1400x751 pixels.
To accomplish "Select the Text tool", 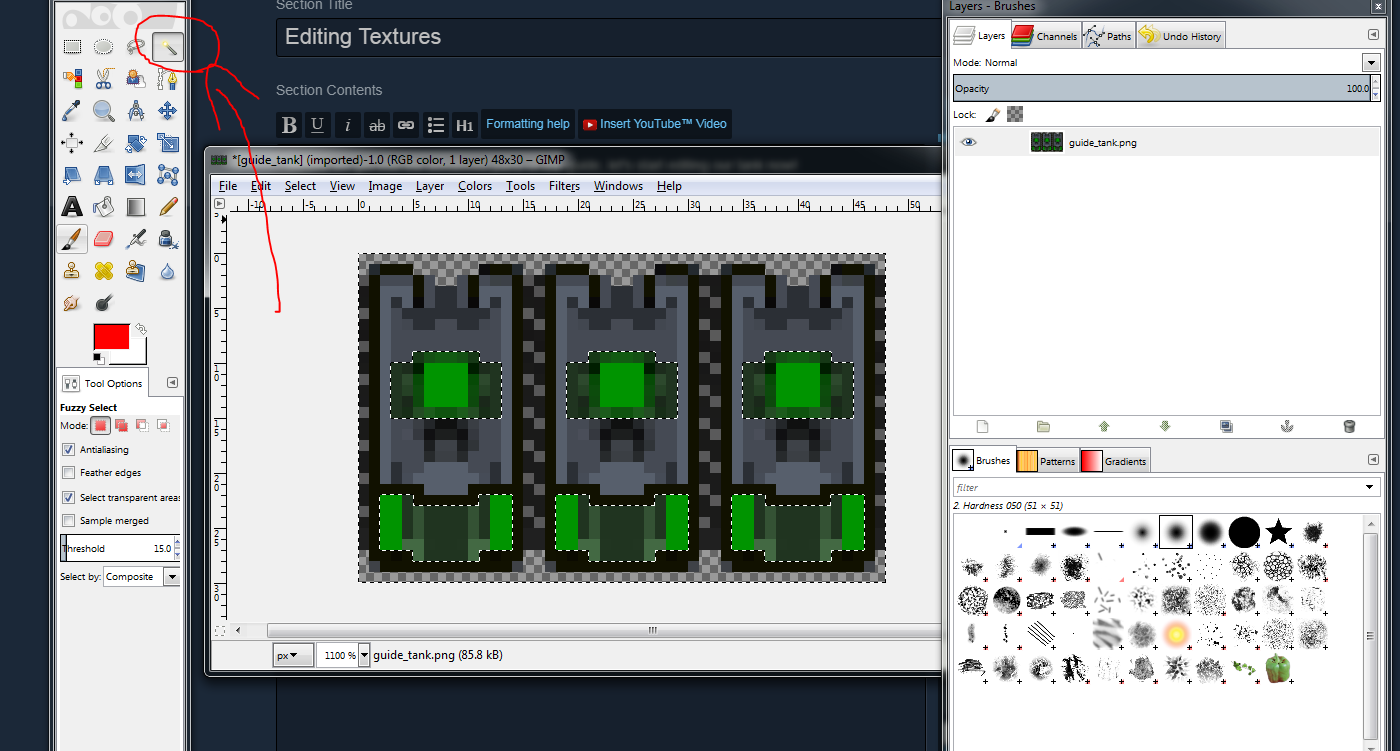I will (72, 207).
